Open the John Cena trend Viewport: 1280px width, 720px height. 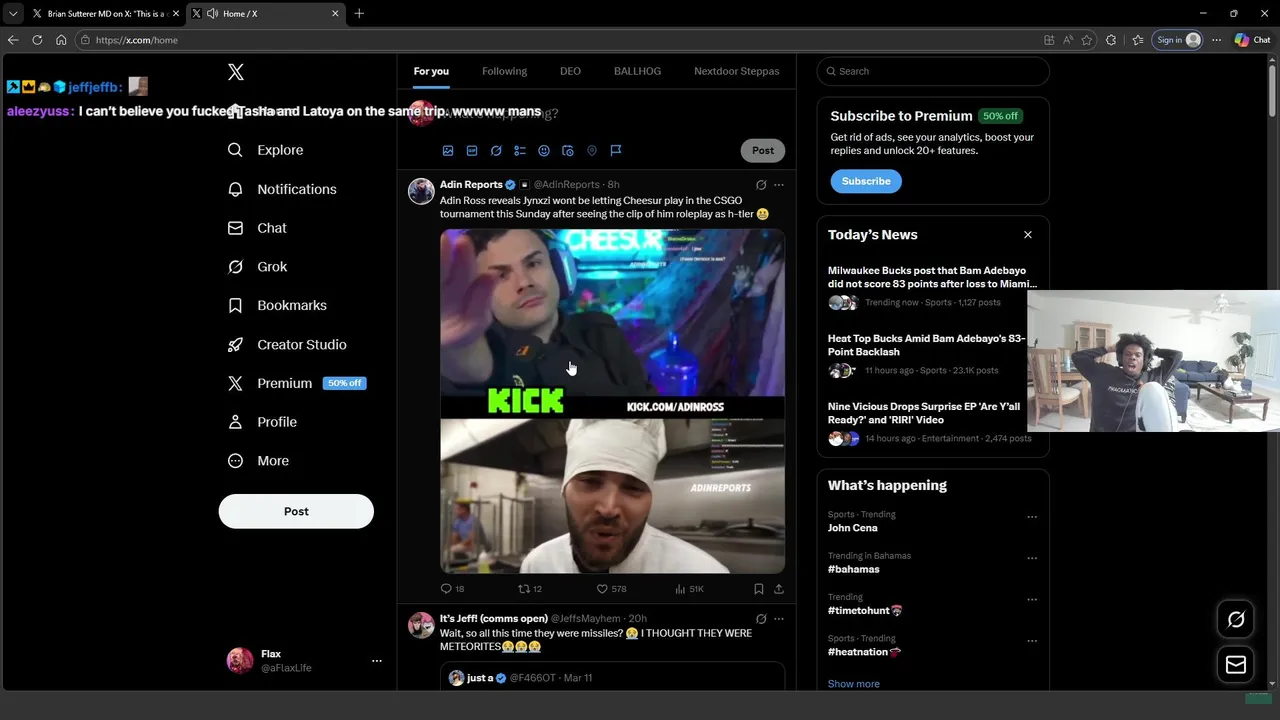coord(853,528)
